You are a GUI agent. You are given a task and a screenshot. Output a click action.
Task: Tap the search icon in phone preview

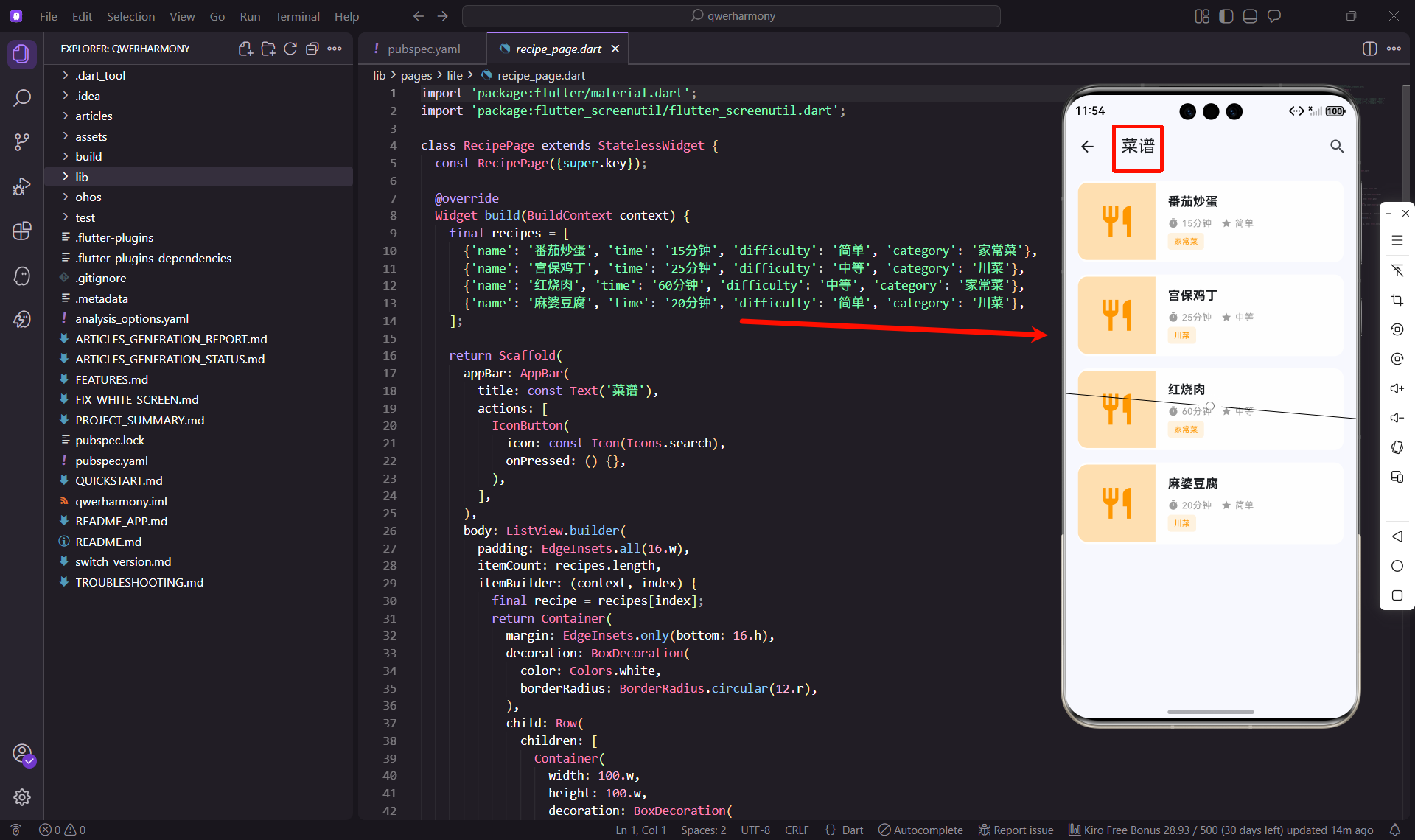(x=1336, y=147)
